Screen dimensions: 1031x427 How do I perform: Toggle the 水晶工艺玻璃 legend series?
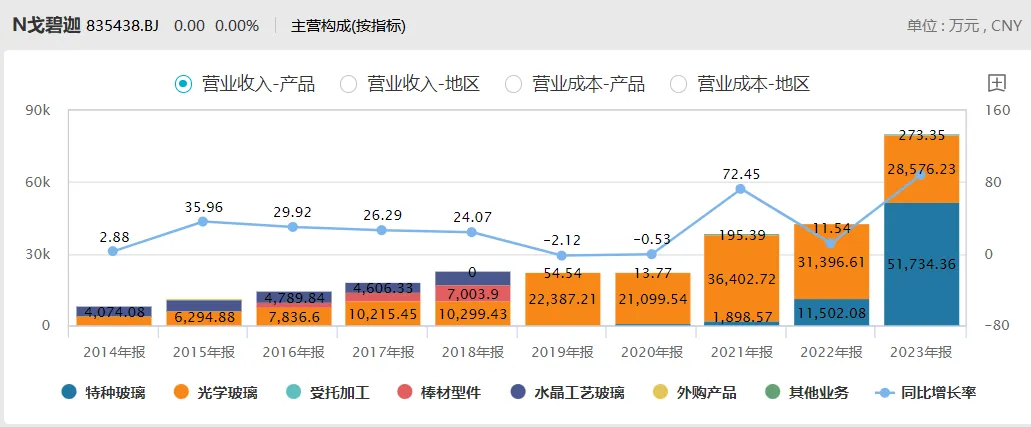pyautogui.click(x=567, y=393)
